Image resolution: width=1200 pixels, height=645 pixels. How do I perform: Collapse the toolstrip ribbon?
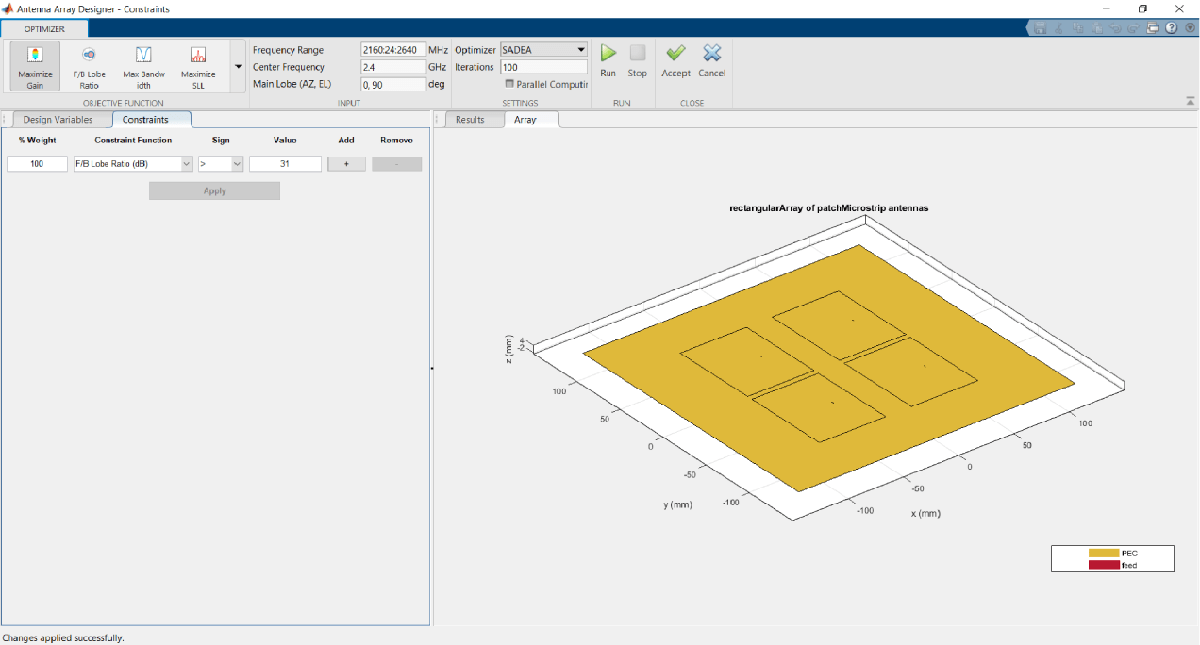1190,101
